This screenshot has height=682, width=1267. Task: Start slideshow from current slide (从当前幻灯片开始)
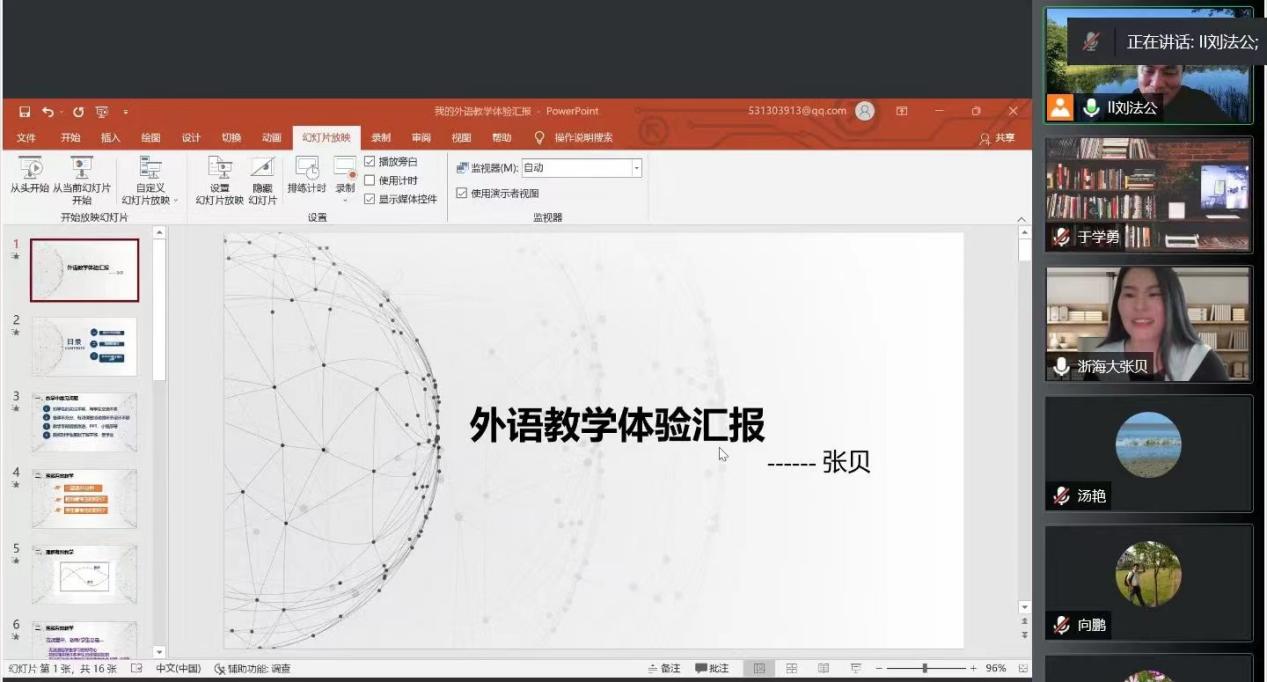[x=81, y=169]
